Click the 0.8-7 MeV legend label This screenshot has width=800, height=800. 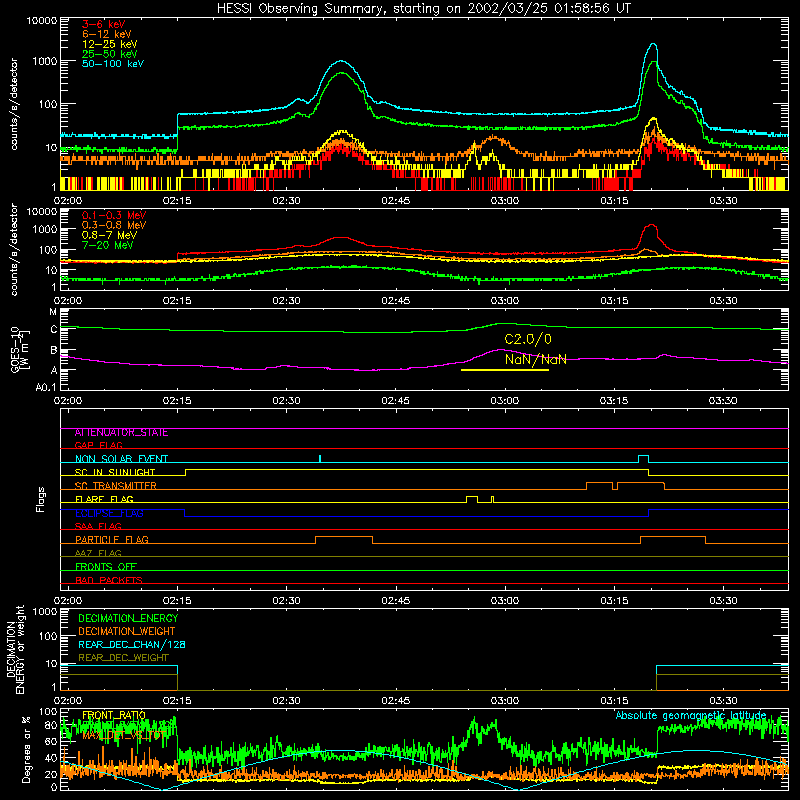[x=109, y=235]
